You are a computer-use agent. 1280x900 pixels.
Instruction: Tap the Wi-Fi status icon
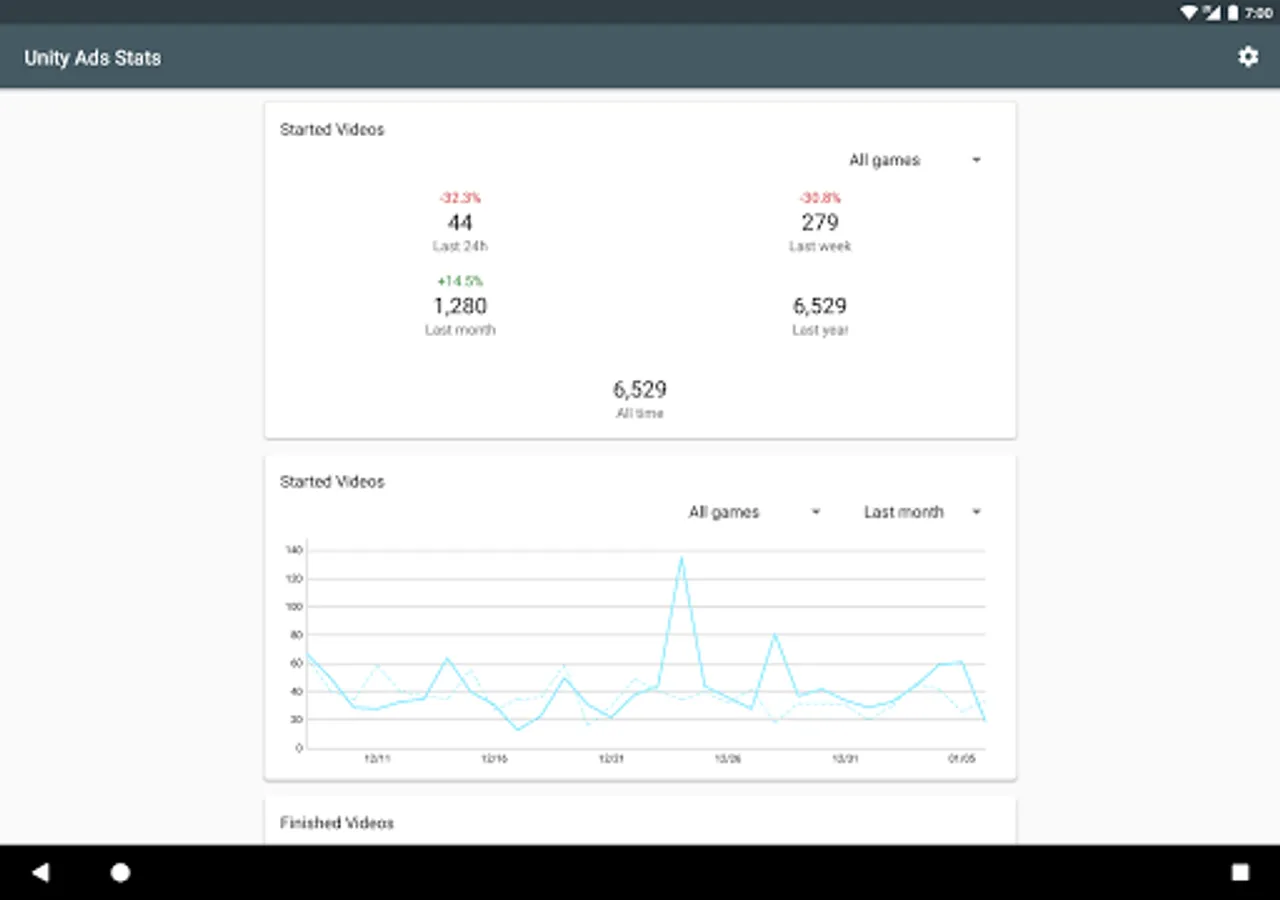click(x=1189, y=12)
